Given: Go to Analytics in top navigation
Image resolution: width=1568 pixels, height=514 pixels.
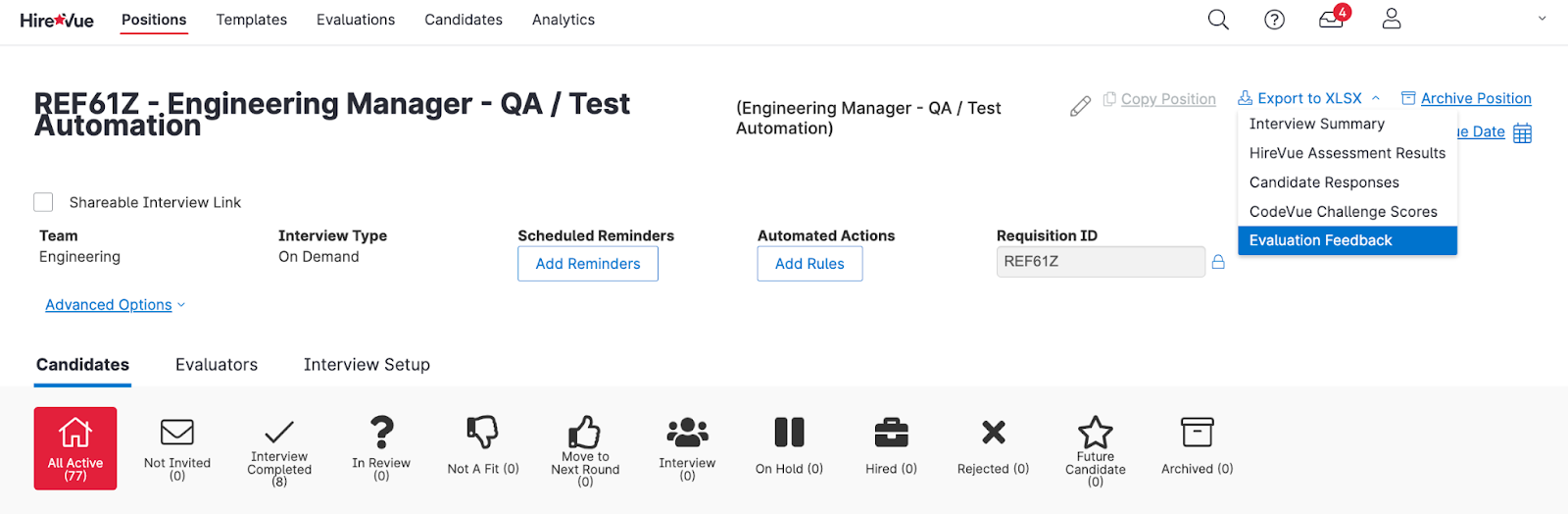Looking at the screenshot, I should tap(563, 20).
